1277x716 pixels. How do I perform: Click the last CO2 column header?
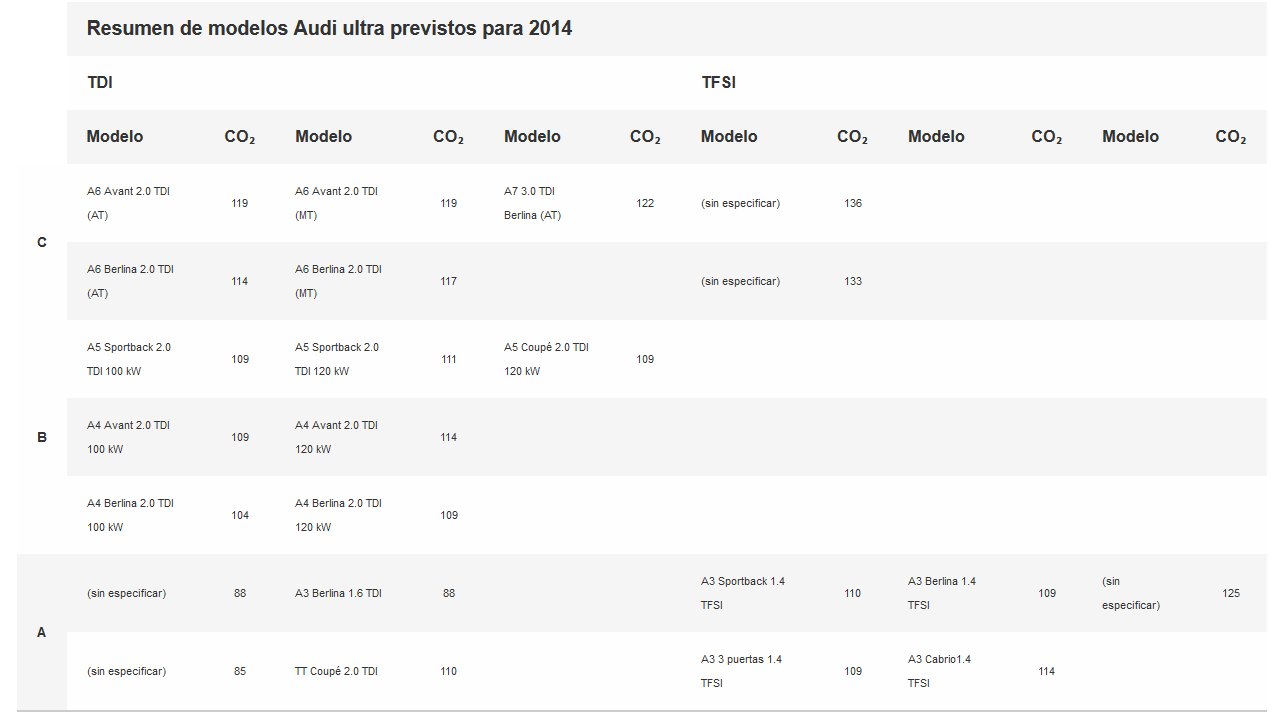(1231, 137)
